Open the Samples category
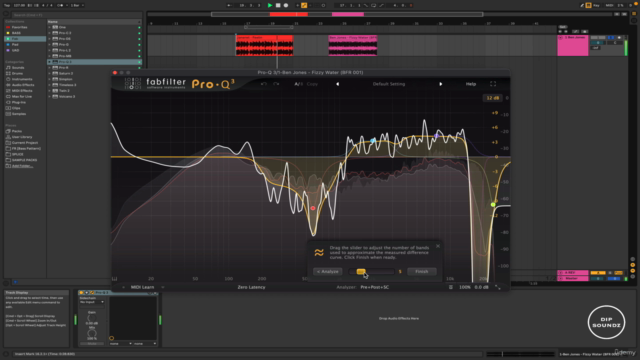 (19, 114)
